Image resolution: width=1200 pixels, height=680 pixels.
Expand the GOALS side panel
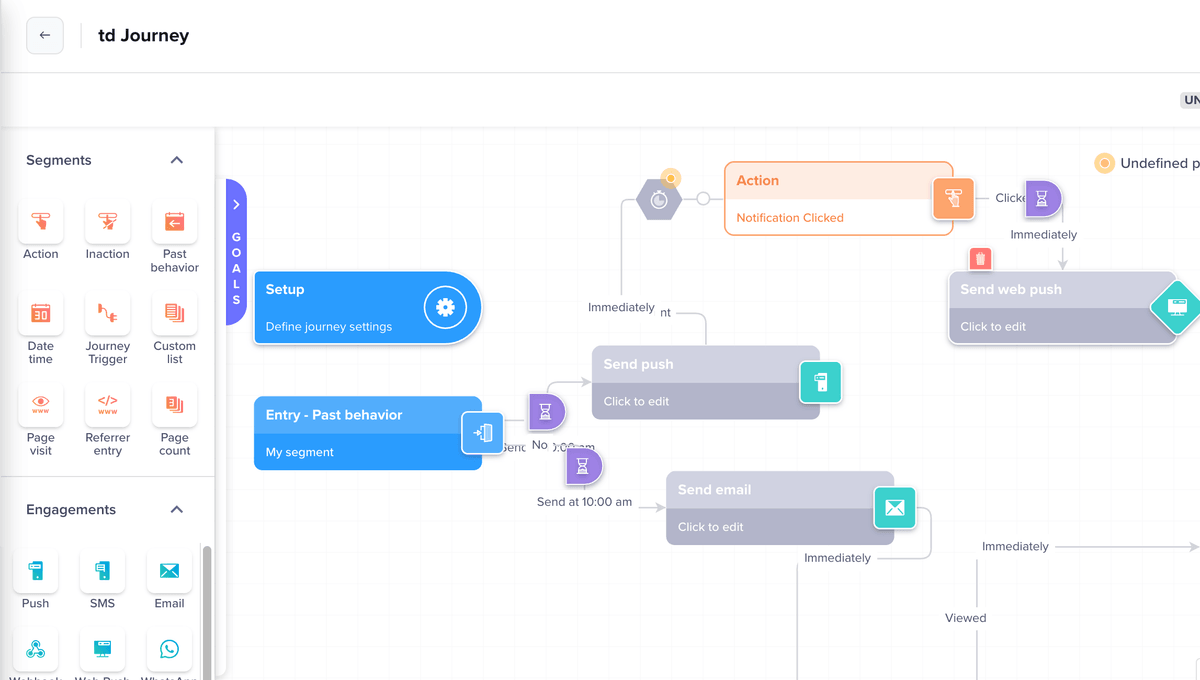pos(236,252)
